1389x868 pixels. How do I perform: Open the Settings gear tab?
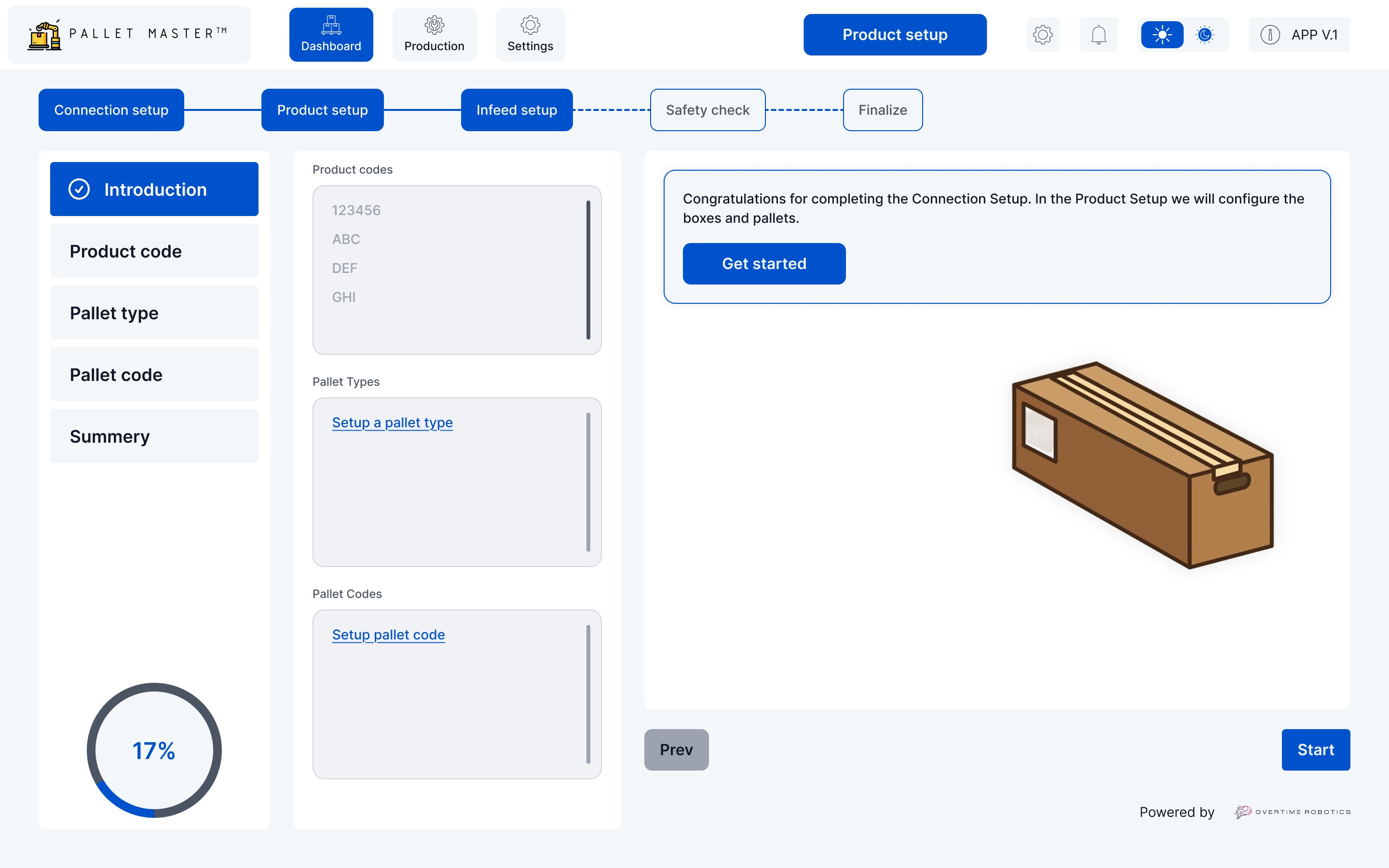[530, 34]
